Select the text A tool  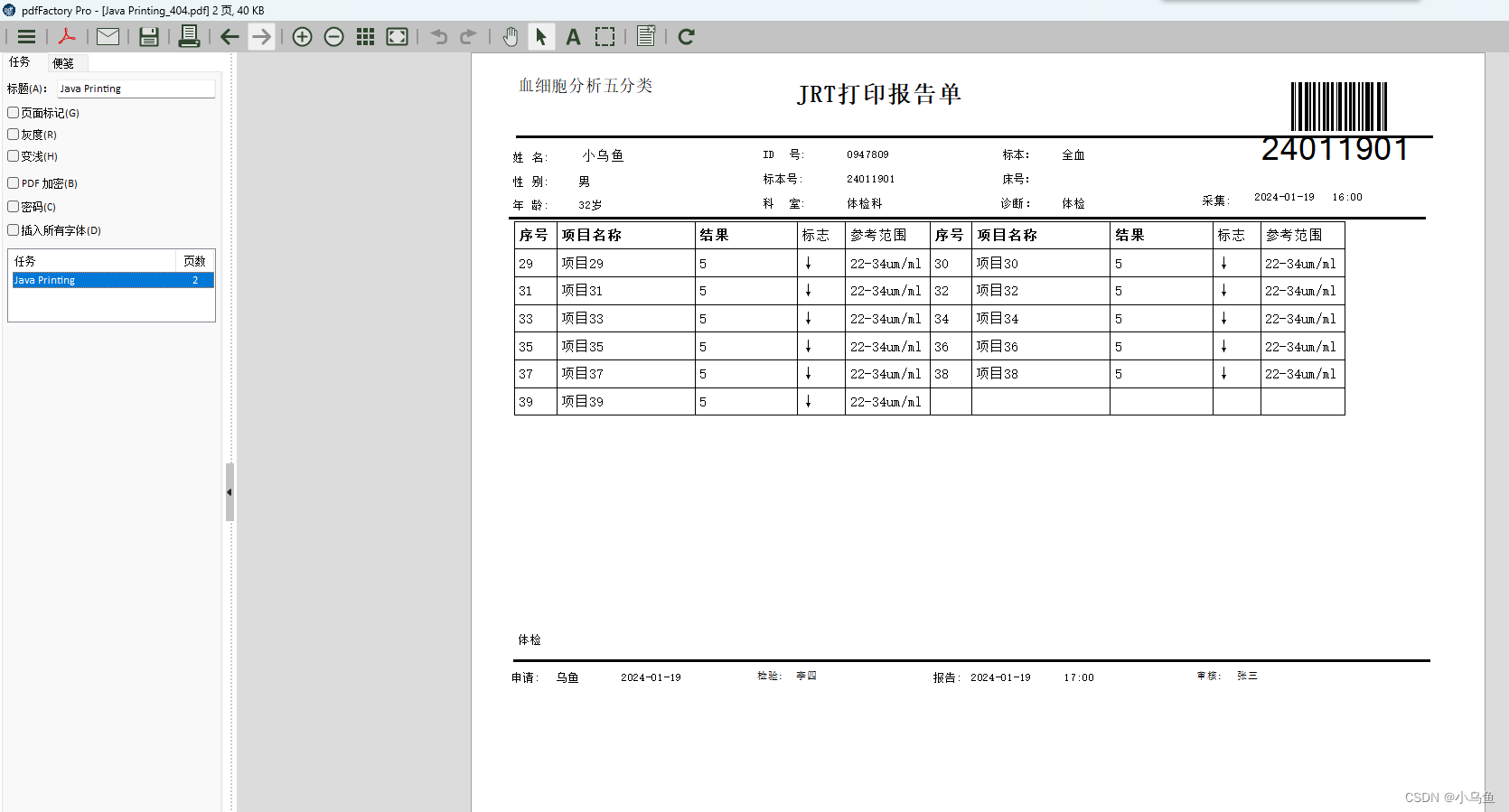tap(573, 37)
